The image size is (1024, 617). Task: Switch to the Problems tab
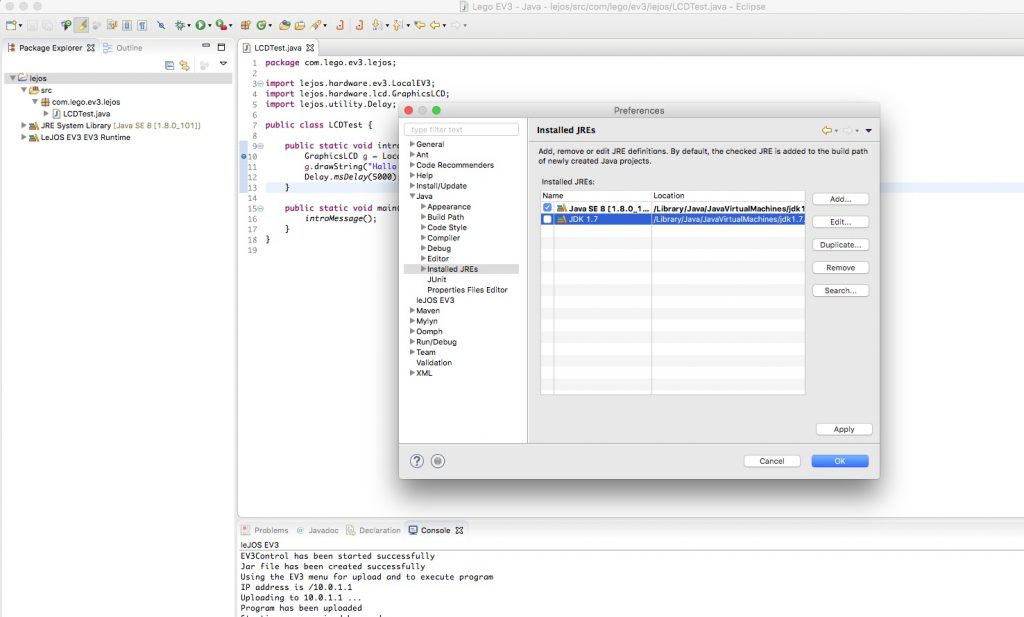click(x=264, y=530)
